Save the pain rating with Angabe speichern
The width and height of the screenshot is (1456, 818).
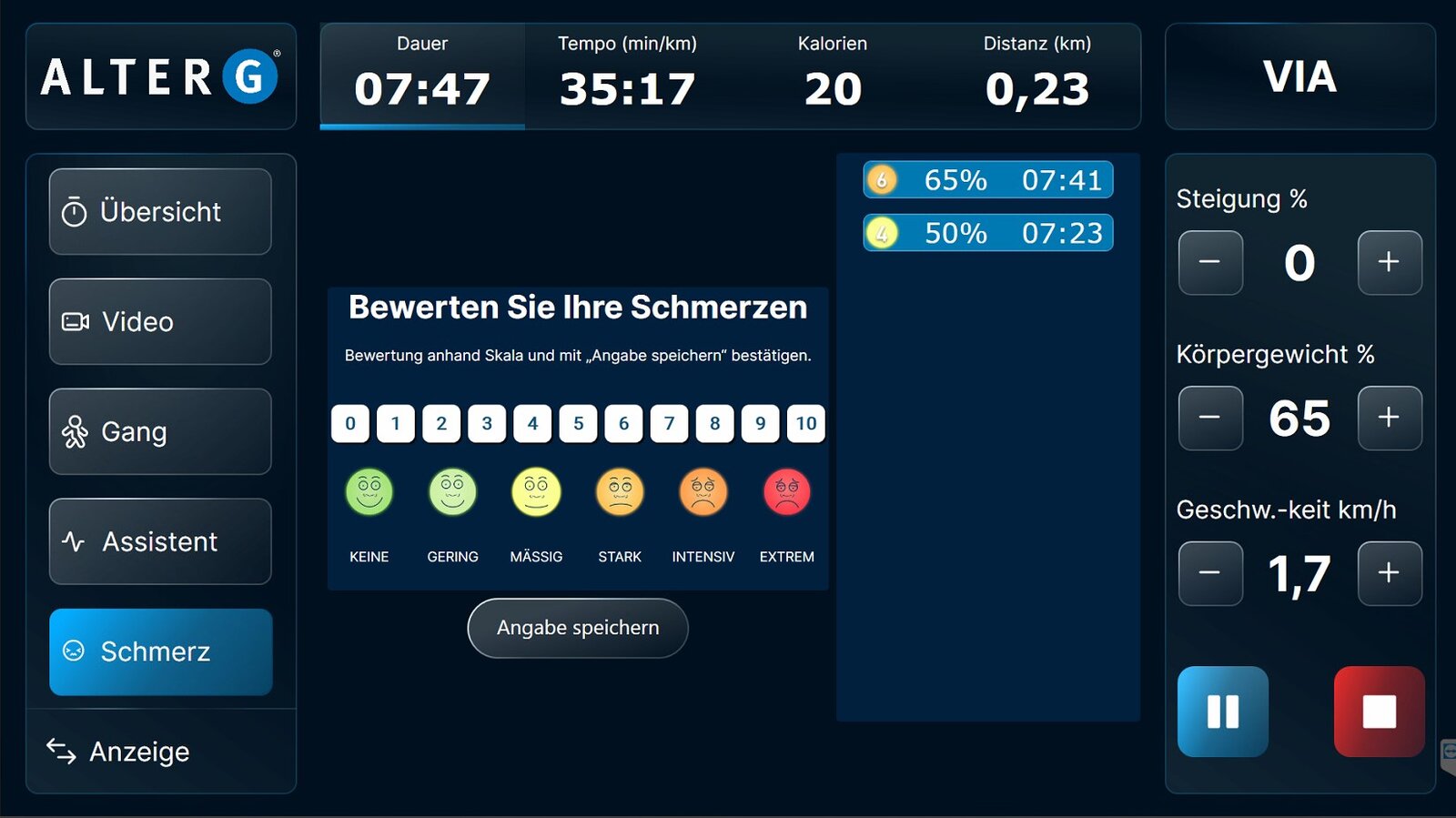pyautogui.click(x=578, y=628)
